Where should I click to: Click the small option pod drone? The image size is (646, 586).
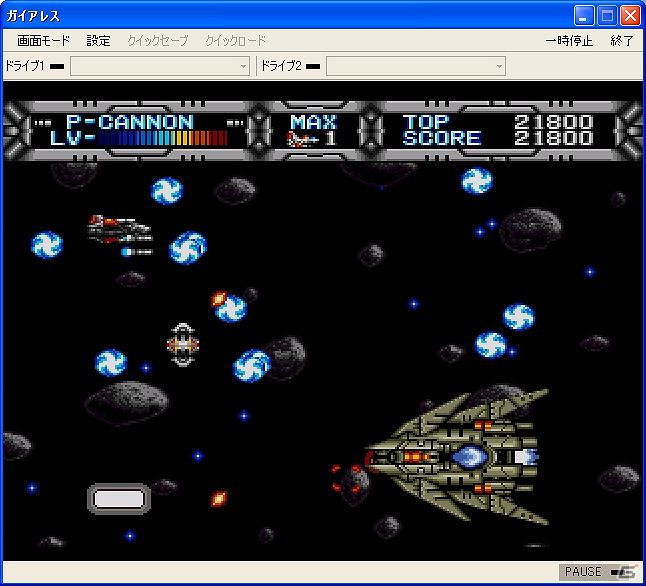click(x=183, y=345)
